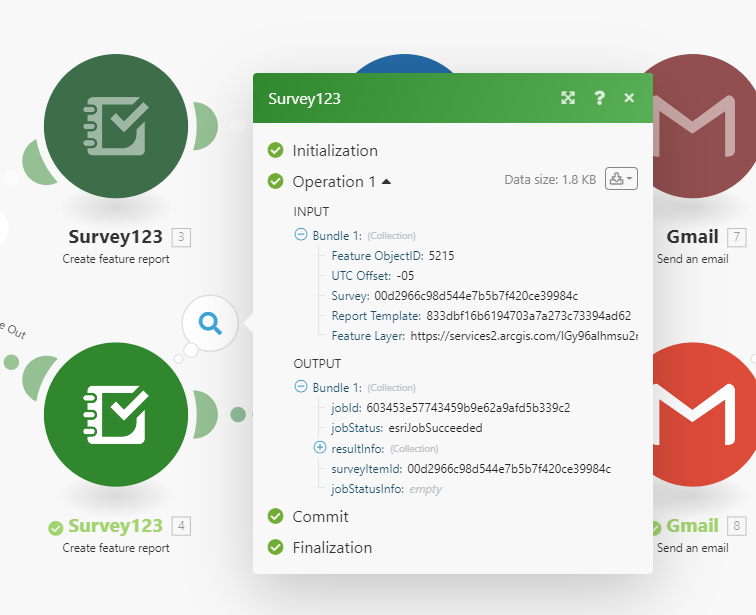
Task: Collapse Operation 1 details
Action: click(386, 182)
